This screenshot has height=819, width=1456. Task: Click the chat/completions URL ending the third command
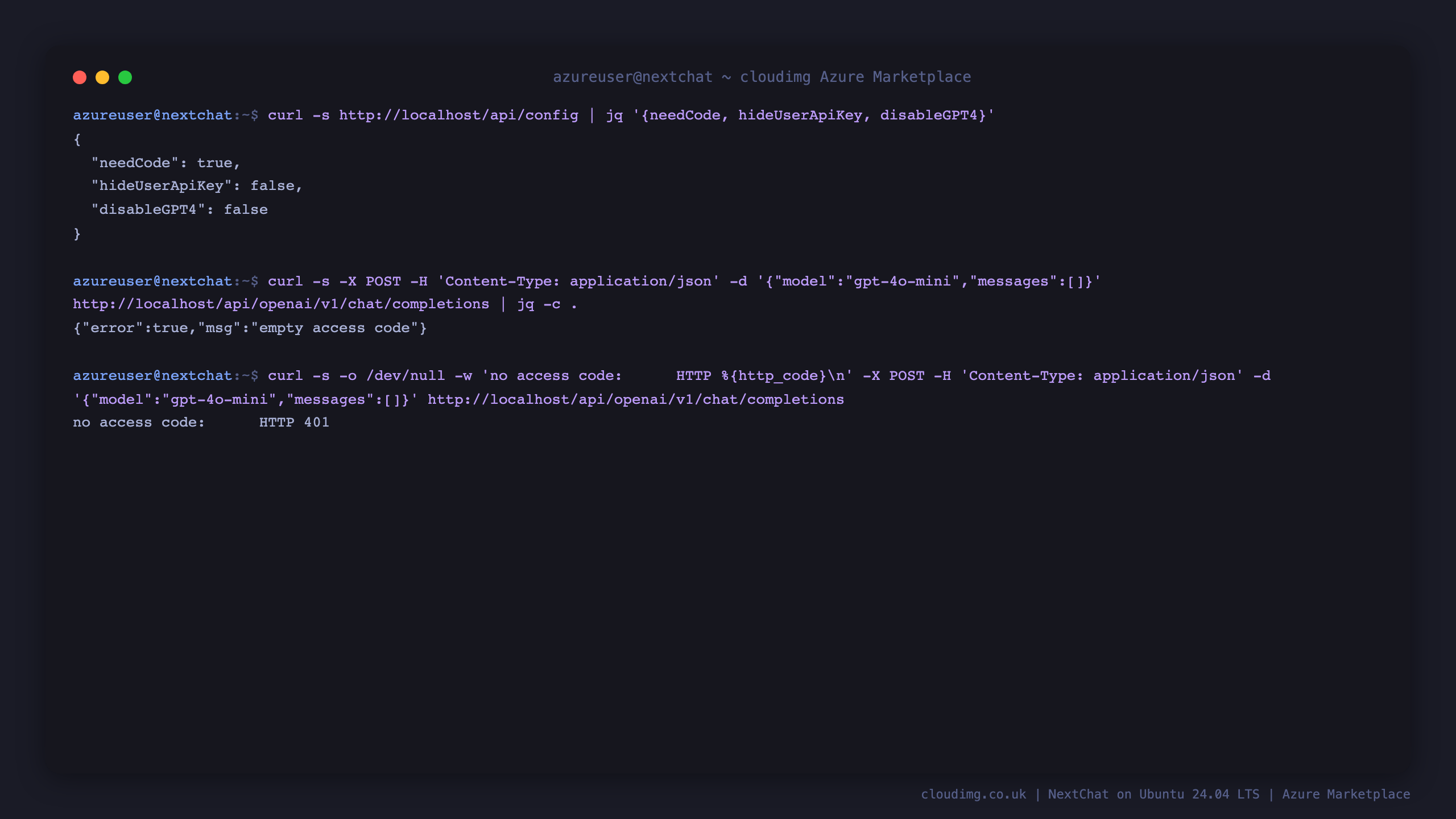[636, 399]
